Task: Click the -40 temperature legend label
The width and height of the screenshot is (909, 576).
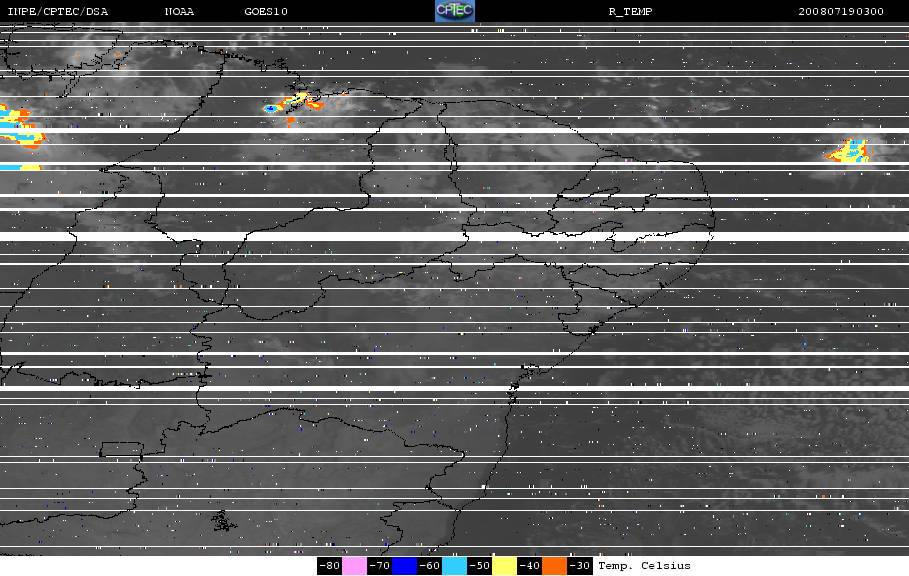Action: (529, 566)
